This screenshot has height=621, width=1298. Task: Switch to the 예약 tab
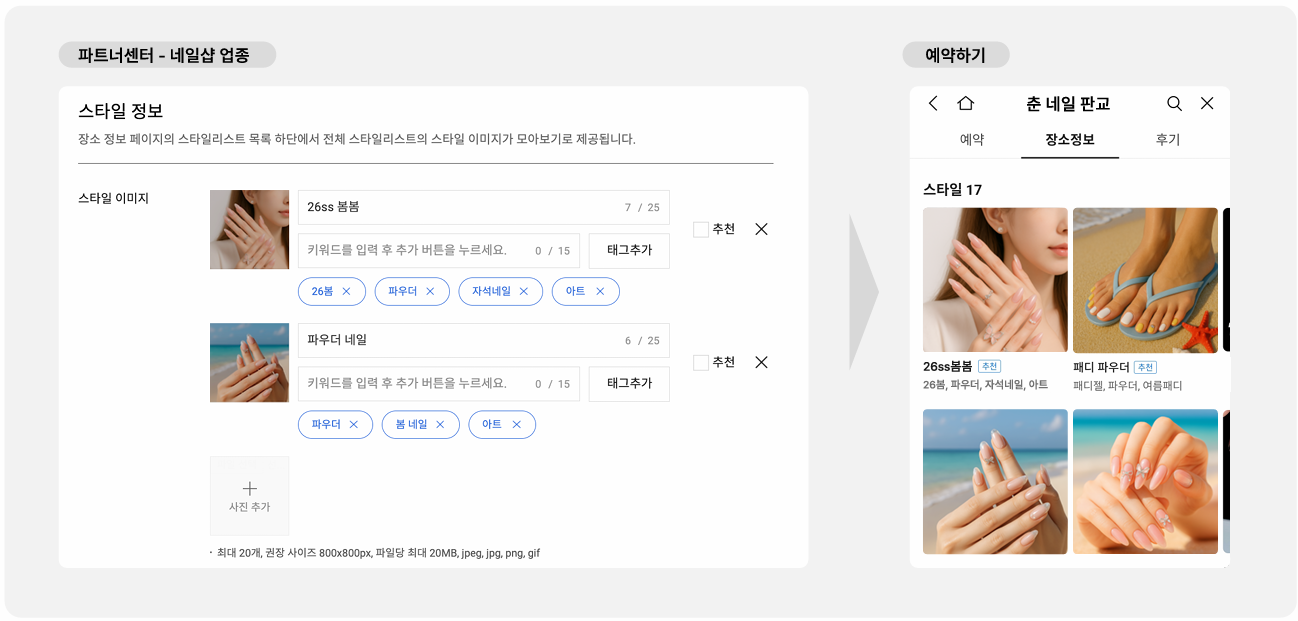pos(971,140)
